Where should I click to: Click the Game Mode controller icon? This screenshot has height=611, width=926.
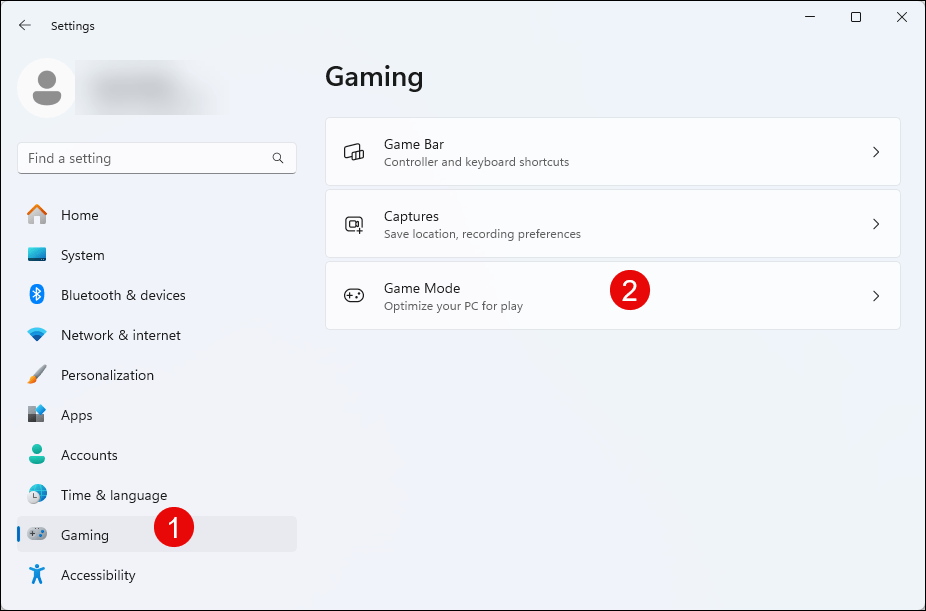click(354, 296)
